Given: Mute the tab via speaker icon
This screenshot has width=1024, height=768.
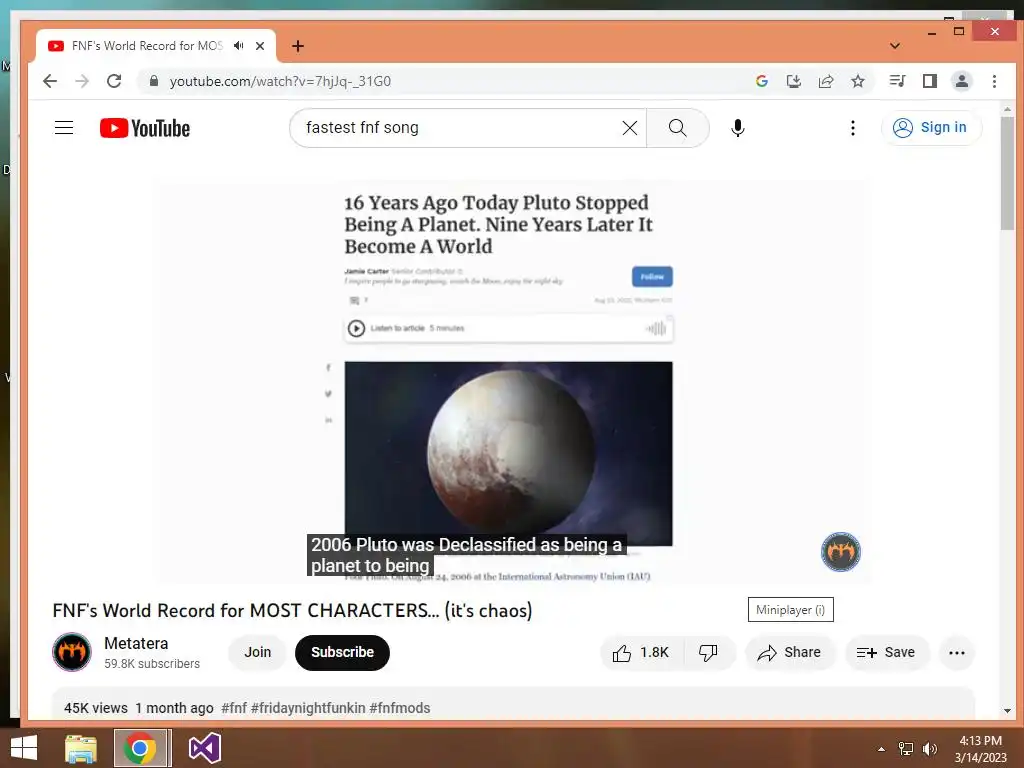Looking at the screenshot, I should 239,46.
